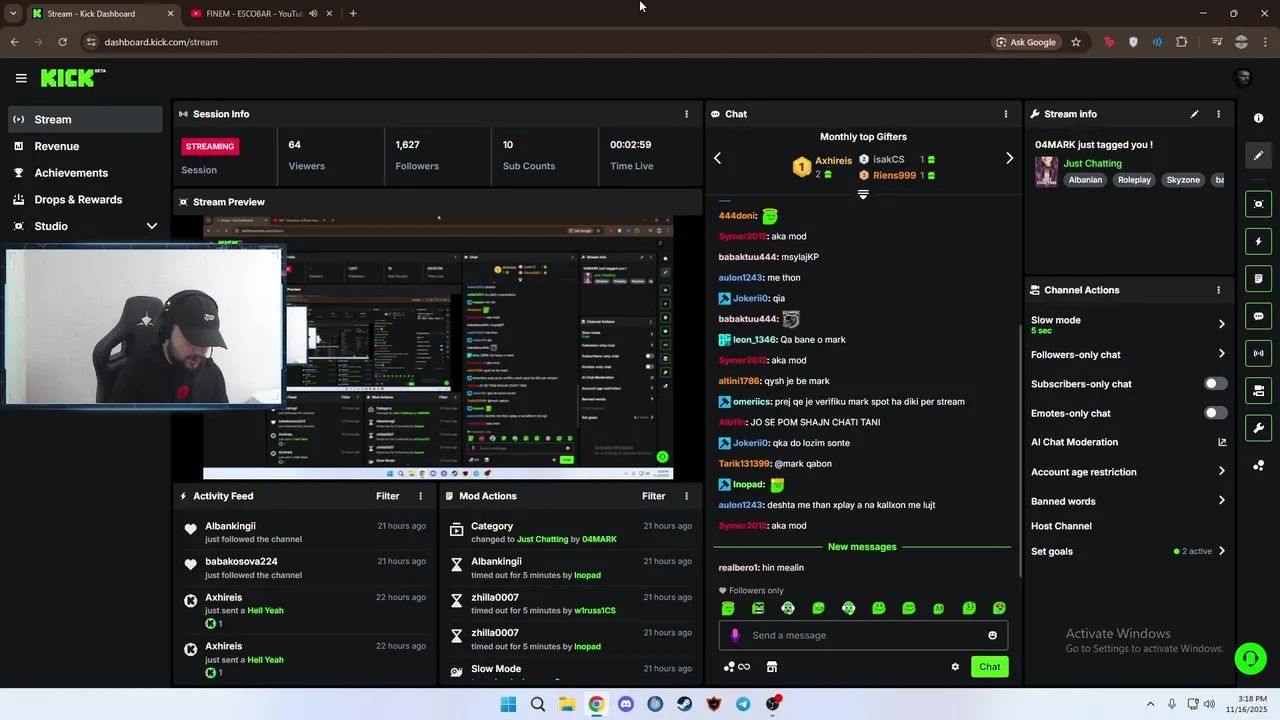Select the pencil edit-layout icon in right sidebar

(x=1258, y=155)
